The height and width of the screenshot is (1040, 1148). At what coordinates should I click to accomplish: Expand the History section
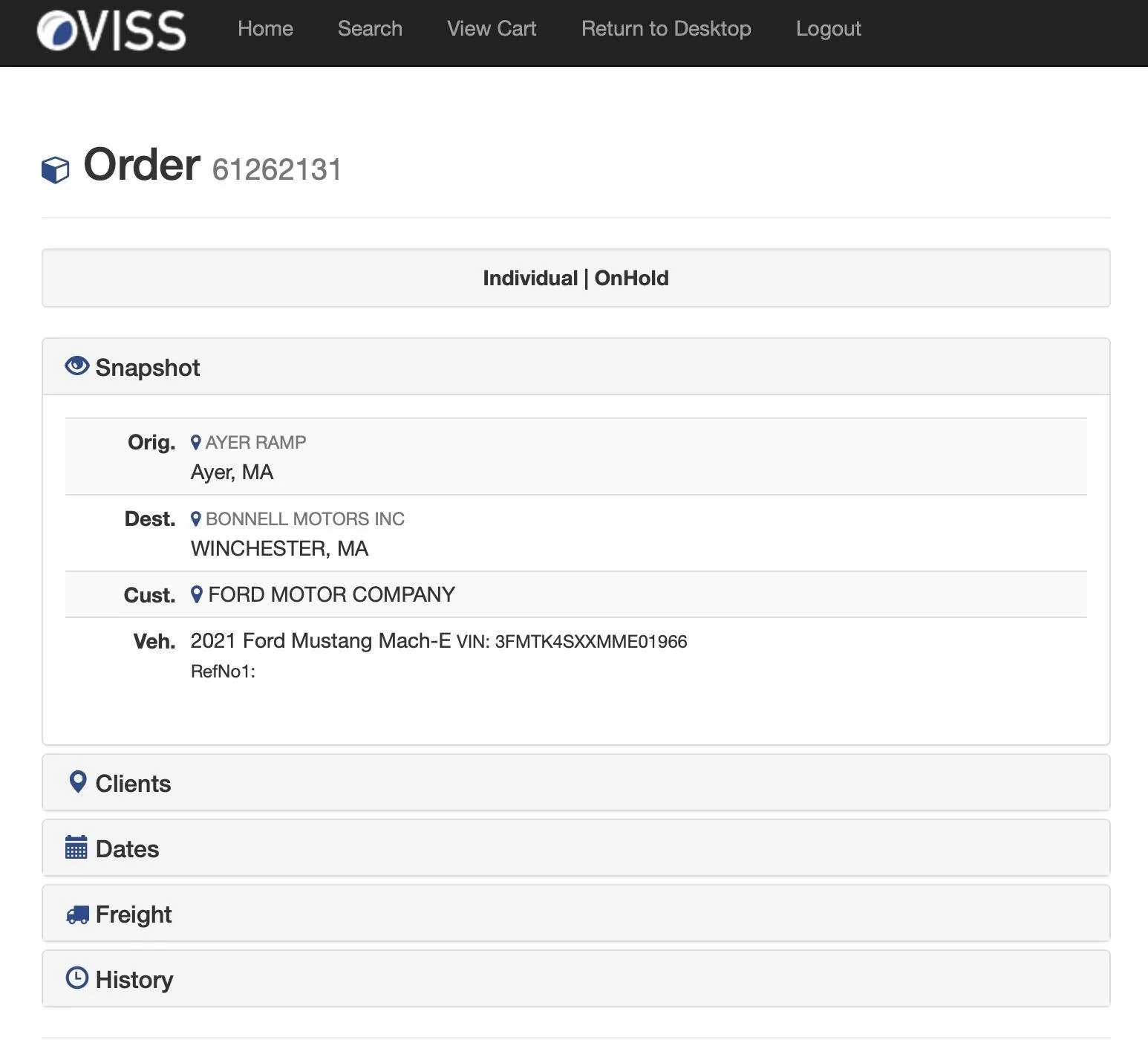coord(576,979)
